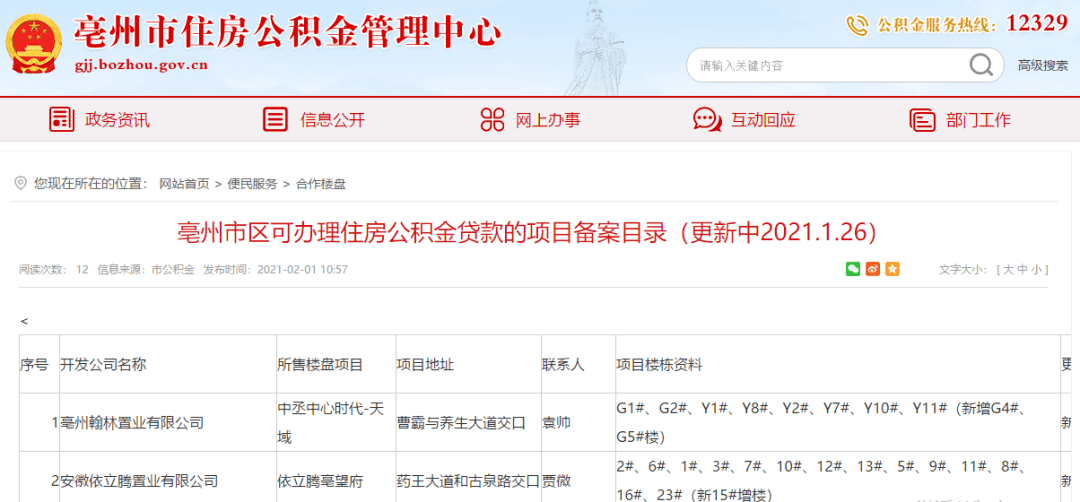Go to 便民服务 breadcrumb link
Viewport: 1080px width, 502px height.
click(252, 184)
